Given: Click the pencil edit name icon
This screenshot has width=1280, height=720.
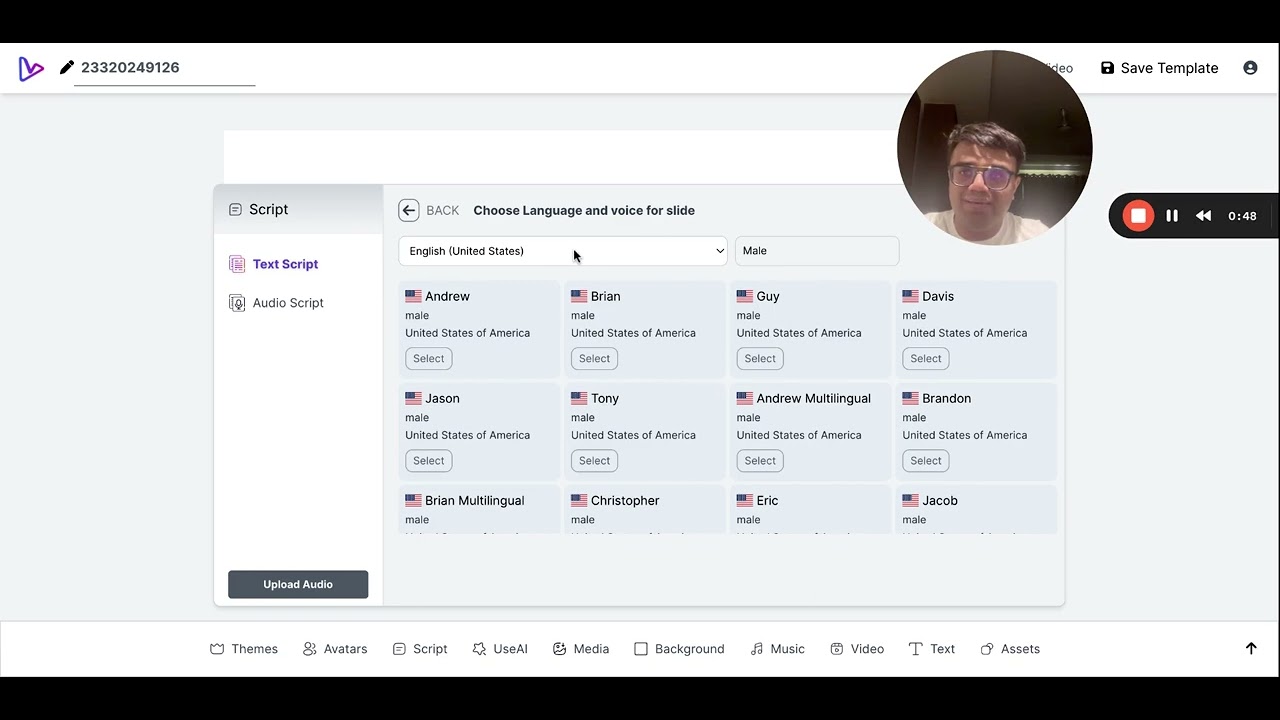Looking at the screenshot, I should pyautogui.click(x=67, y=67).
